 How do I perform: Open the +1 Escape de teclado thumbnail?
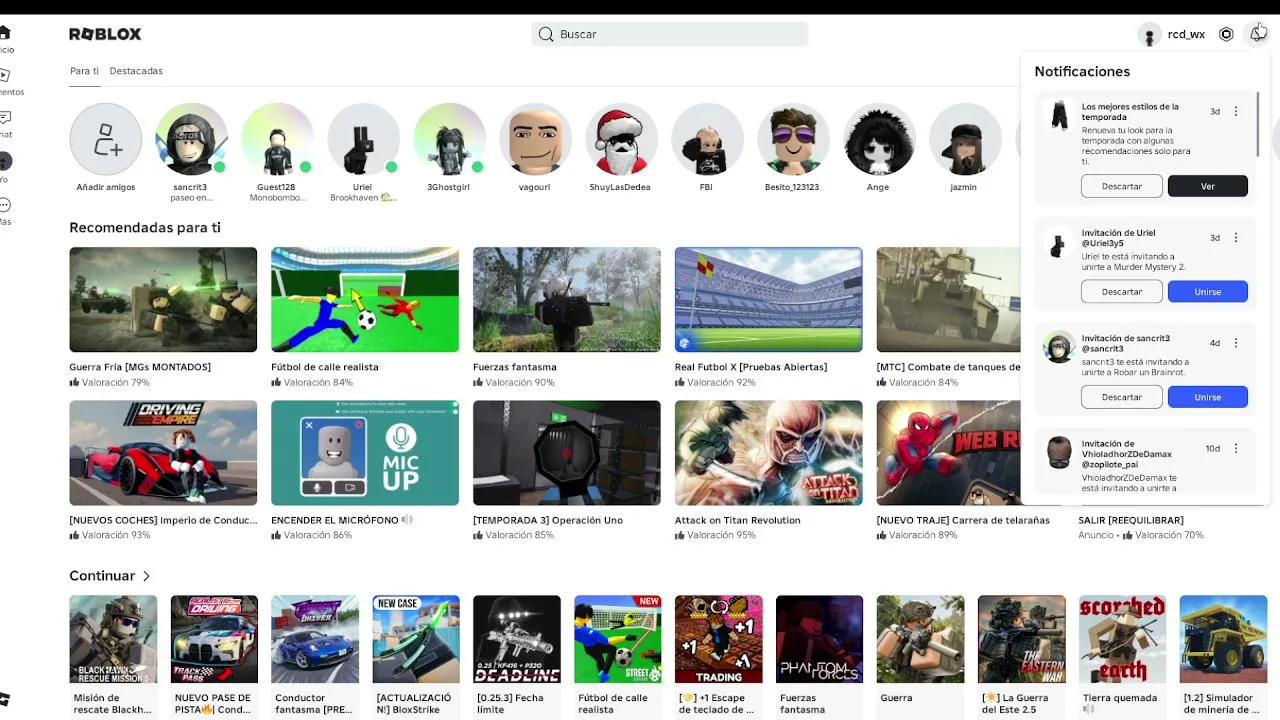(719, 640)
